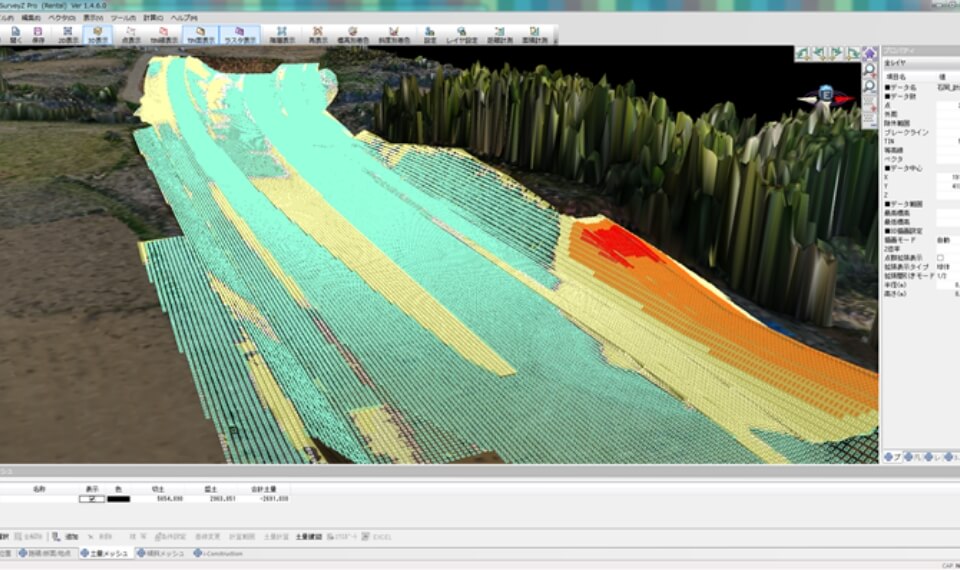This screenshot has width=960, height=570.
Task: Toggle the ラスタ表示 raster display icon
Action: click(240, 35)
